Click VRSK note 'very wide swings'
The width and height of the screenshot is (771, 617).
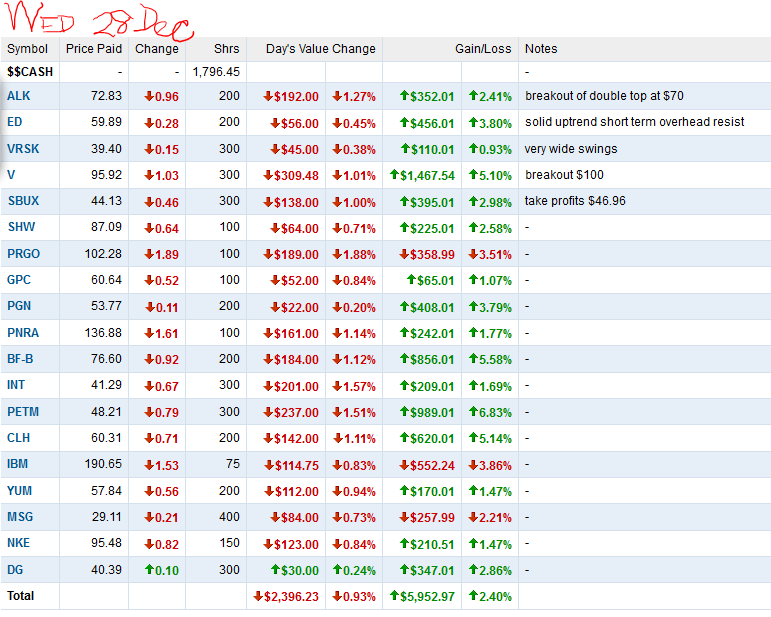[x=571, y=149]
